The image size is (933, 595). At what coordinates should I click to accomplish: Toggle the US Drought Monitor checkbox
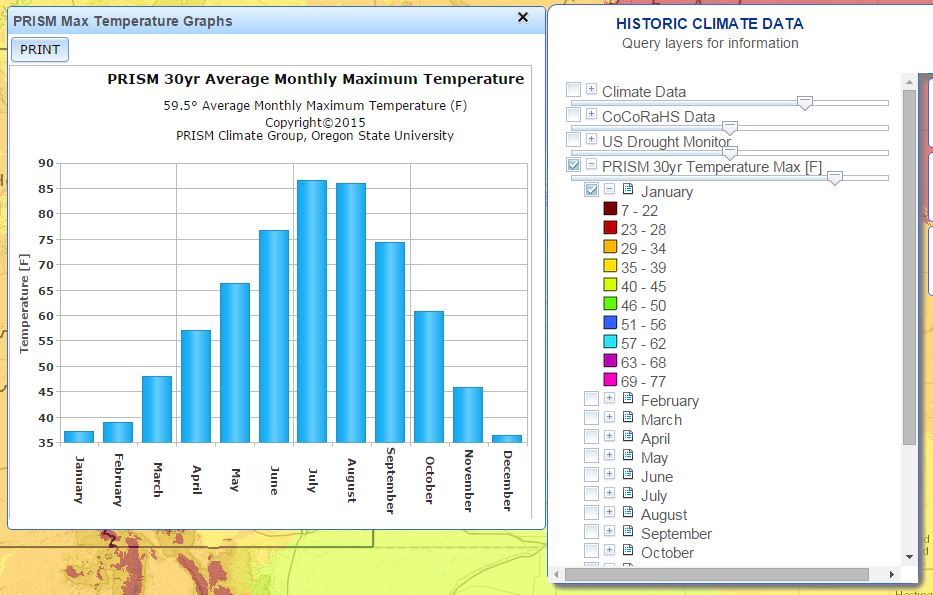[x=573, y=140]
